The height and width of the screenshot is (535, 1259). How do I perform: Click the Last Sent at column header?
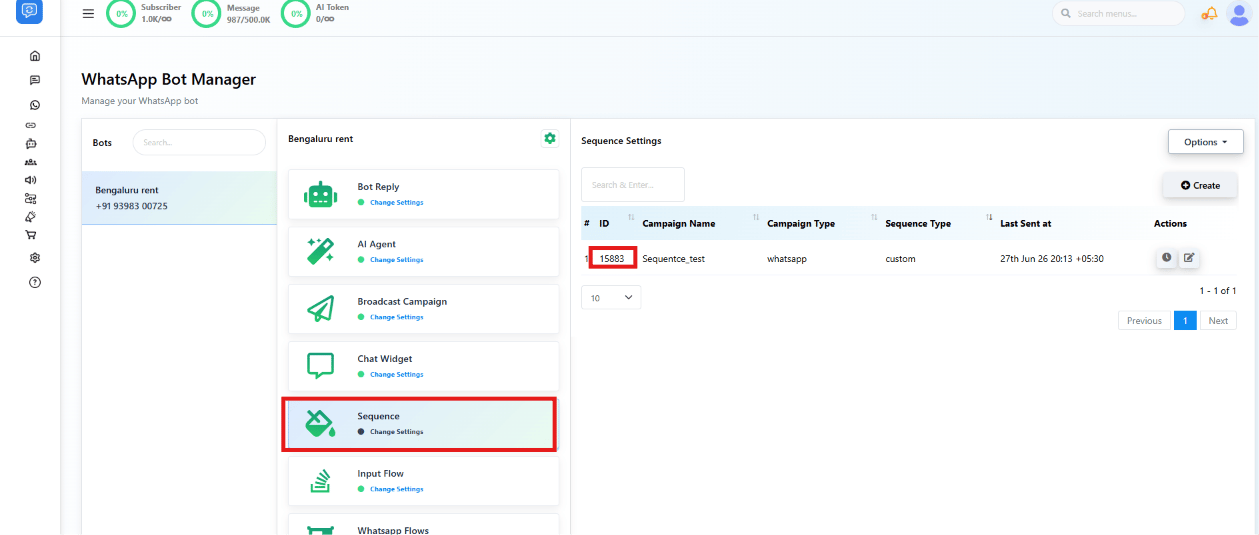click(1025, 223)
